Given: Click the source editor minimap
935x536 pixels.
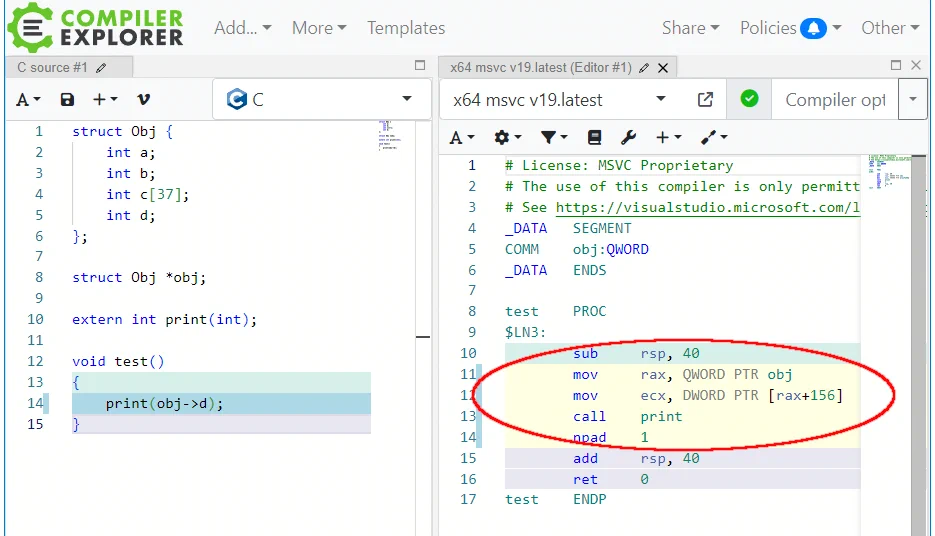Looking at the screenshot, I should (x=389, y=135).
